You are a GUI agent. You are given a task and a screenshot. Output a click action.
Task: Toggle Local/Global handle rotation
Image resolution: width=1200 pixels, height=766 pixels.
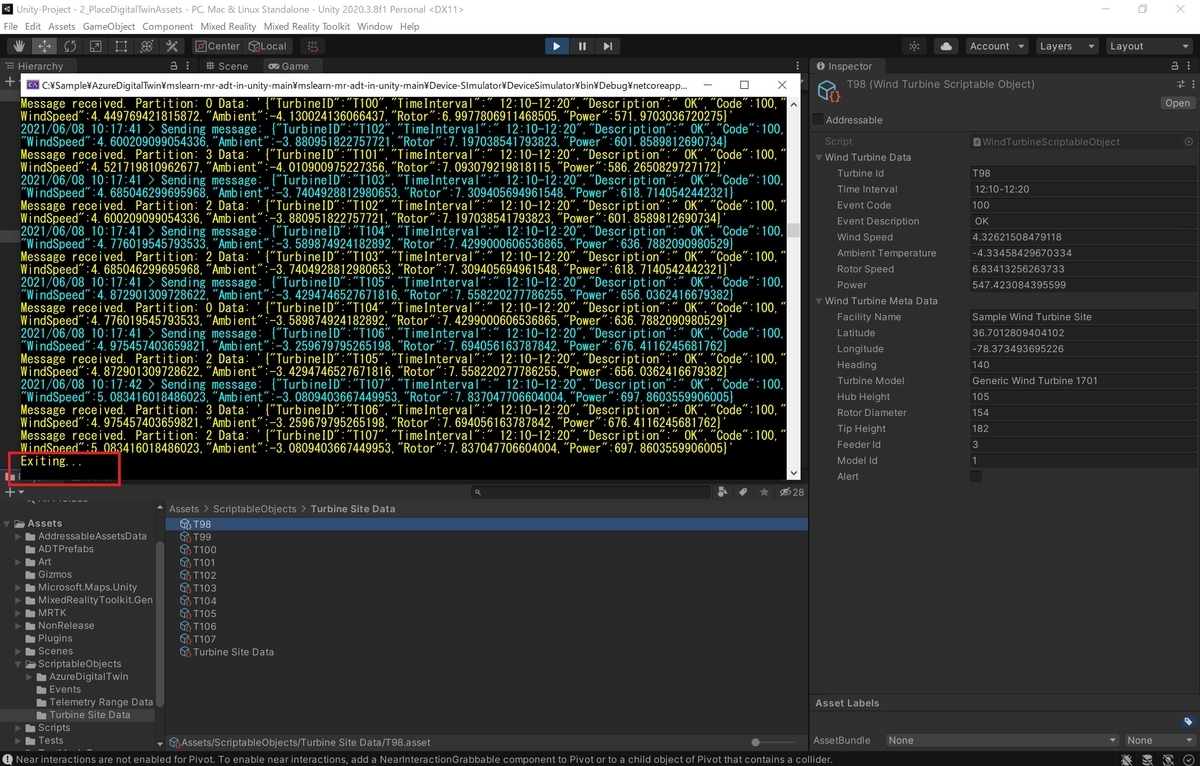click(x=267, y=46)
